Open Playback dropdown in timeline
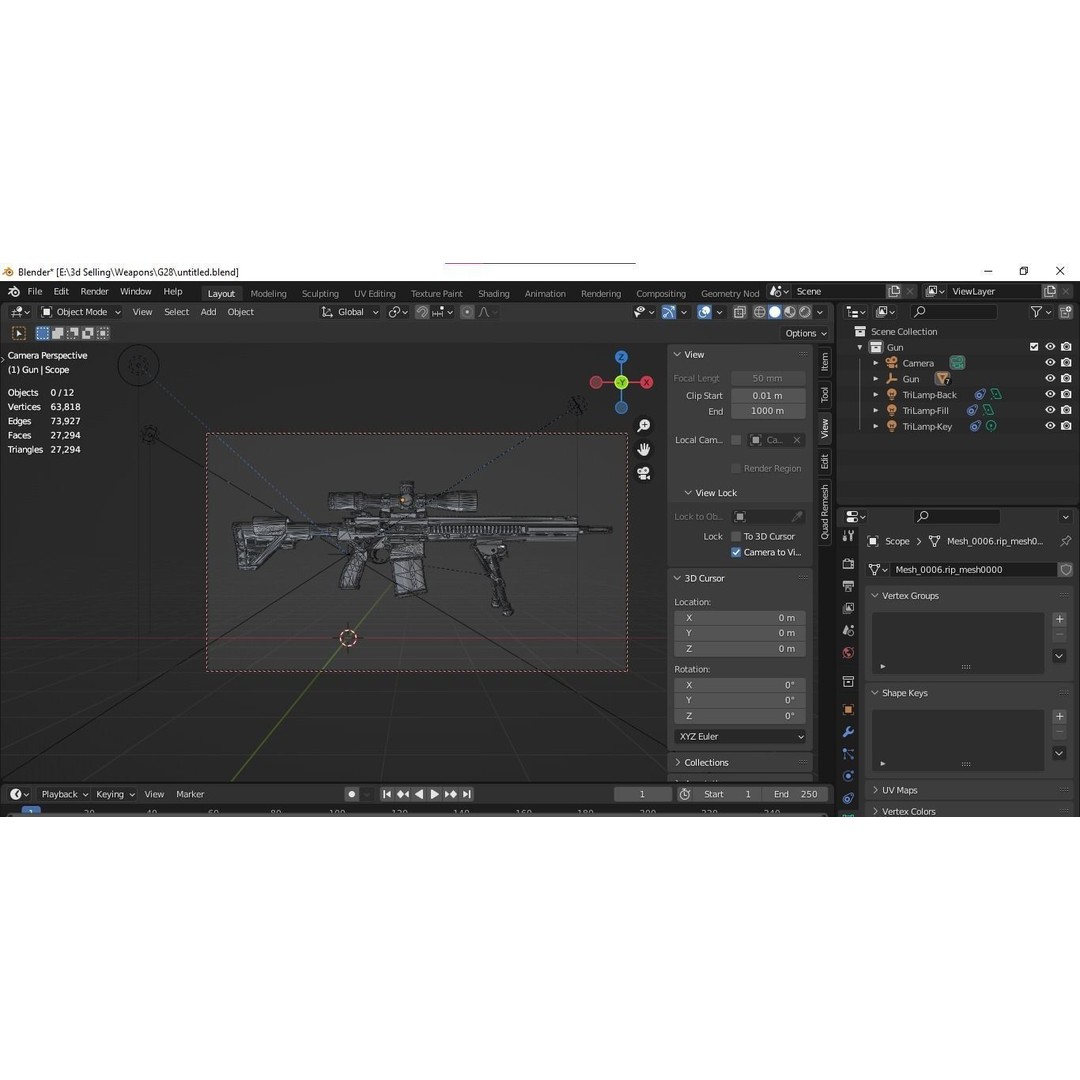The width and height of the screenshot is (1080, 1080). coord(65,794)
